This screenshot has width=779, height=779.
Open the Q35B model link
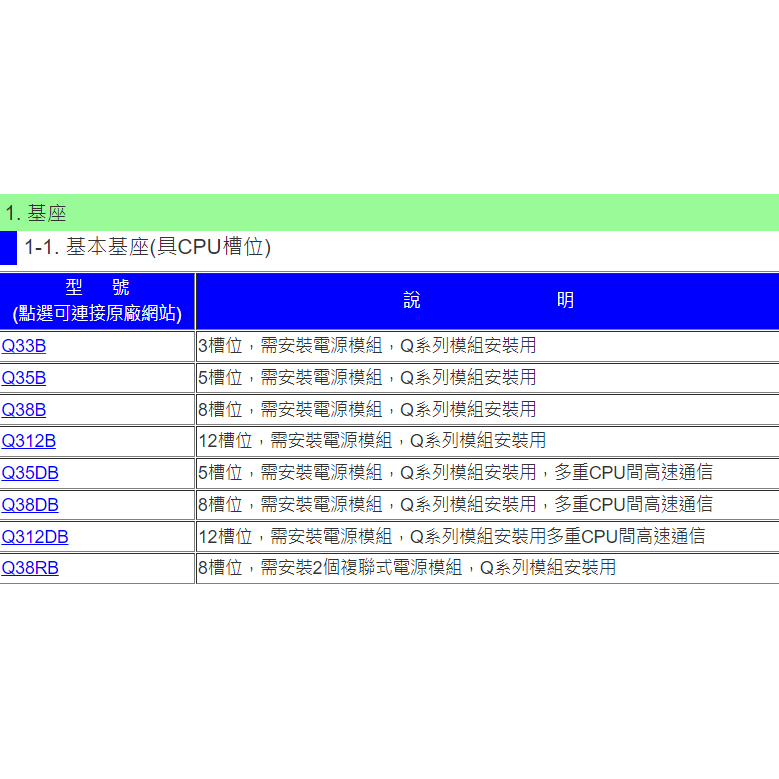(24, 378)
